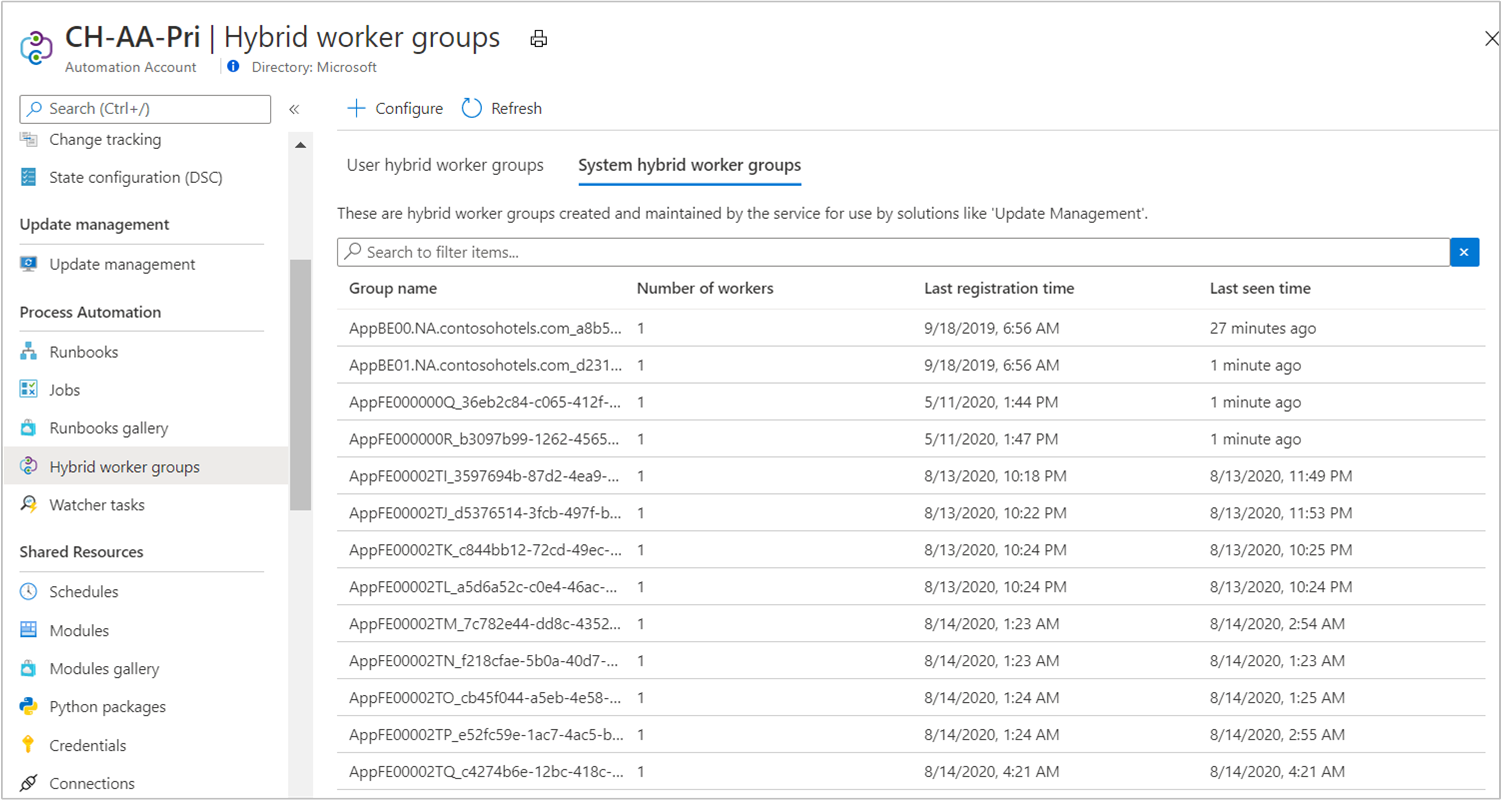
Task: Open the AppBE00.NA.contosohotels.com group row
Action: click(485, 328)
